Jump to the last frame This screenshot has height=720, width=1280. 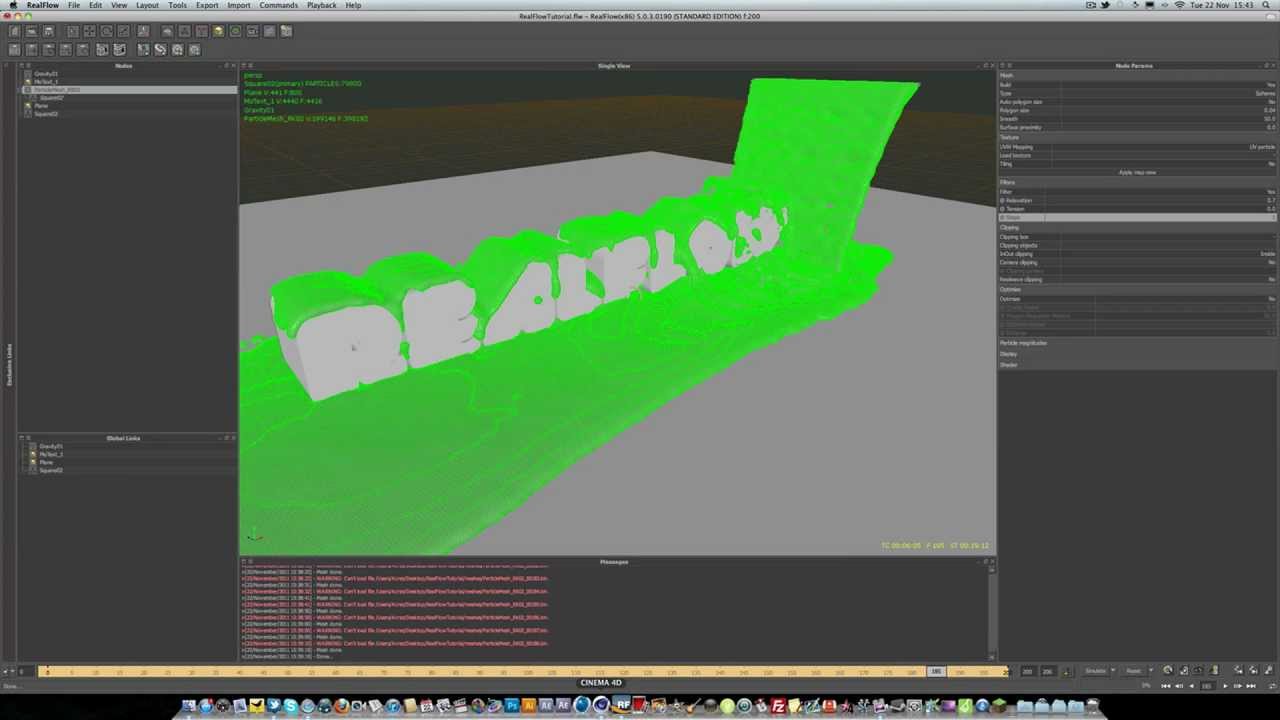click(1251, 686)
